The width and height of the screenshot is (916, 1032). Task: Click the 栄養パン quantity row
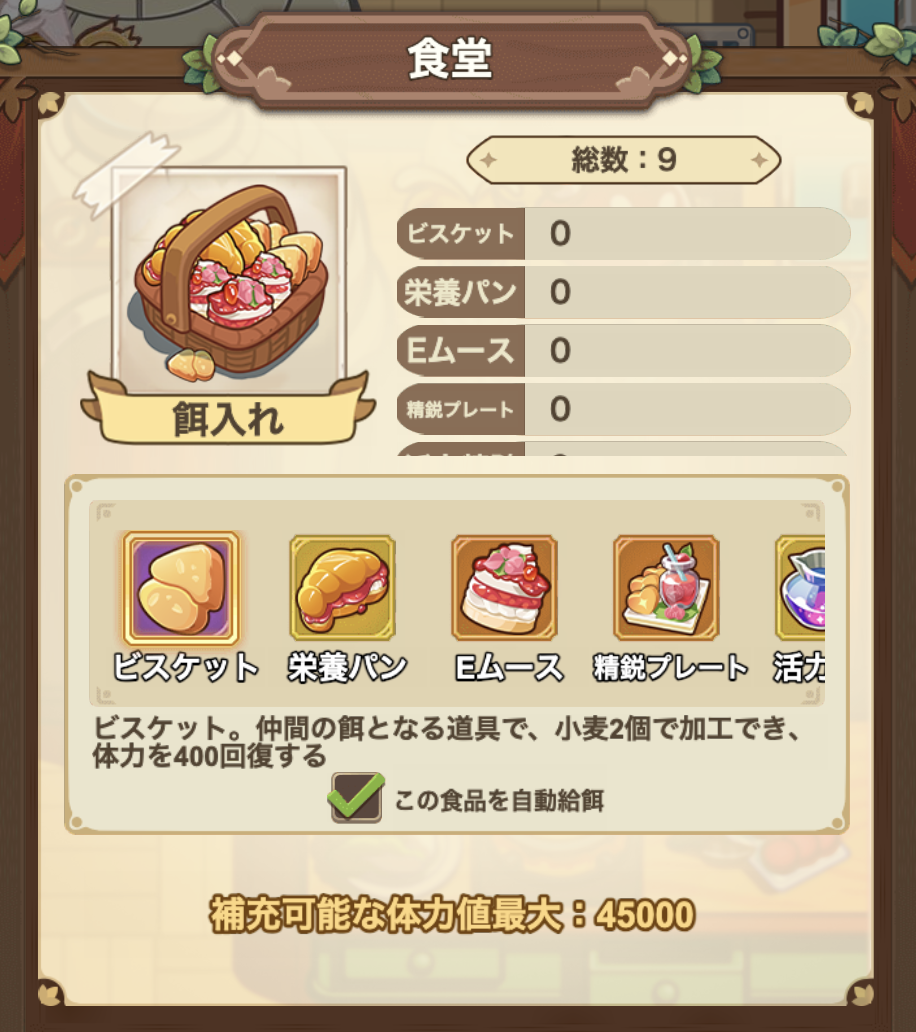point(623,292)
